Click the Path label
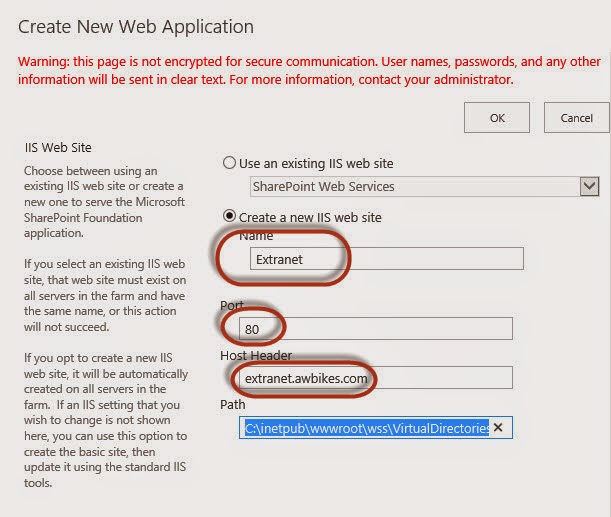This screenshot has width=611, height=517. pyautogui.click(x=233, y=404)
